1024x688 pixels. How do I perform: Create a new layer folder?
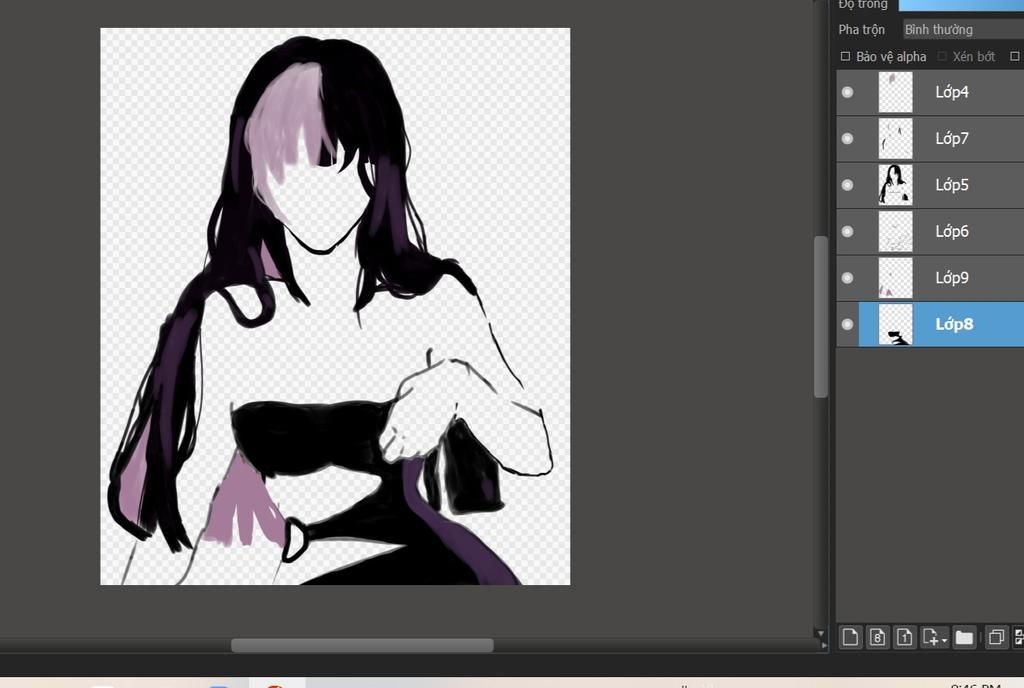tap(964, 637)
